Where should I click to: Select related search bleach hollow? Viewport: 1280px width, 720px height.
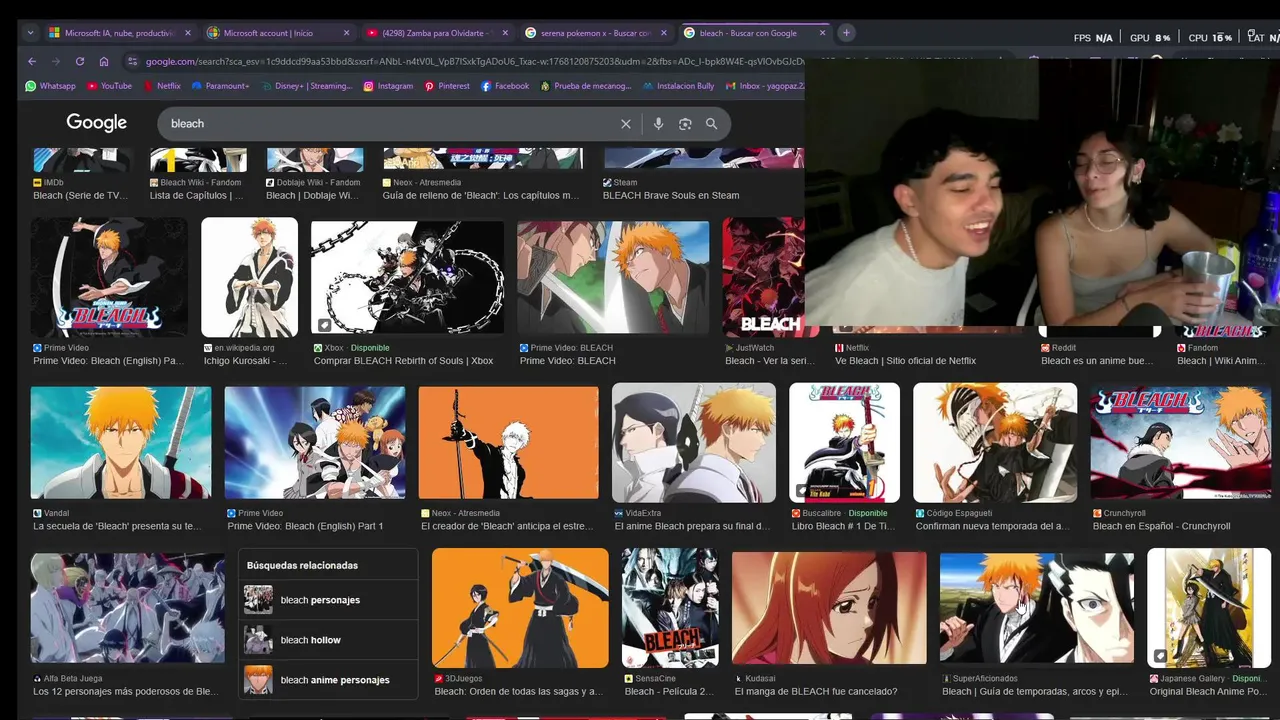328,640
